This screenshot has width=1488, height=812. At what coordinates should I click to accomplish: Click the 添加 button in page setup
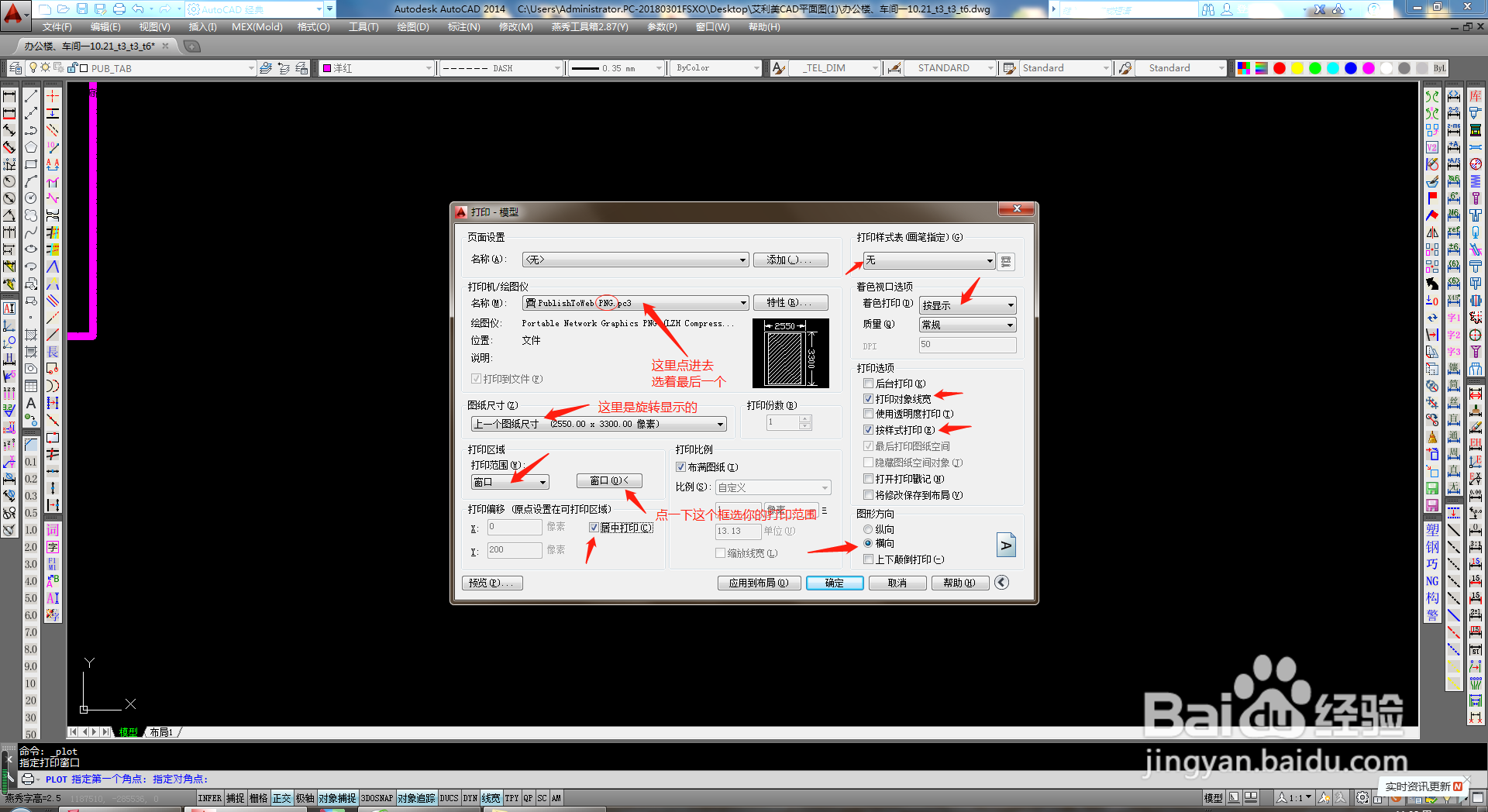[790, 260]
